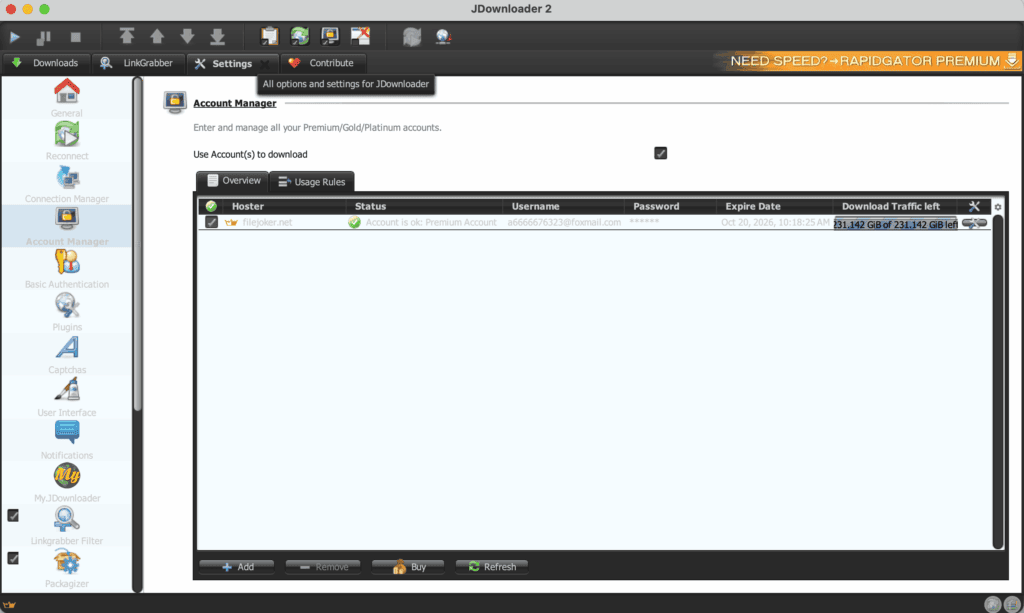The width and height of the screenshot is (1024, 613).
Task: Toggle the Packagizer extension checkbox
Action: point(13,558)
